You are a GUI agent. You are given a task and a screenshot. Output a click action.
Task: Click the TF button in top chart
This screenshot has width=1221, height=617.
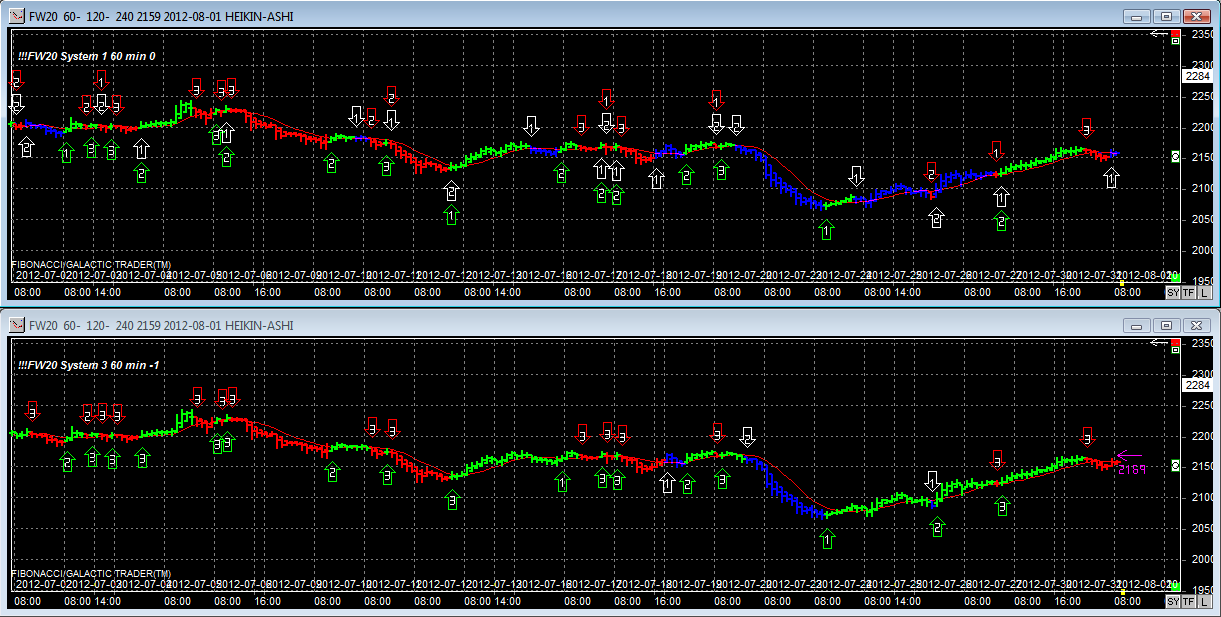(1188, 293)
